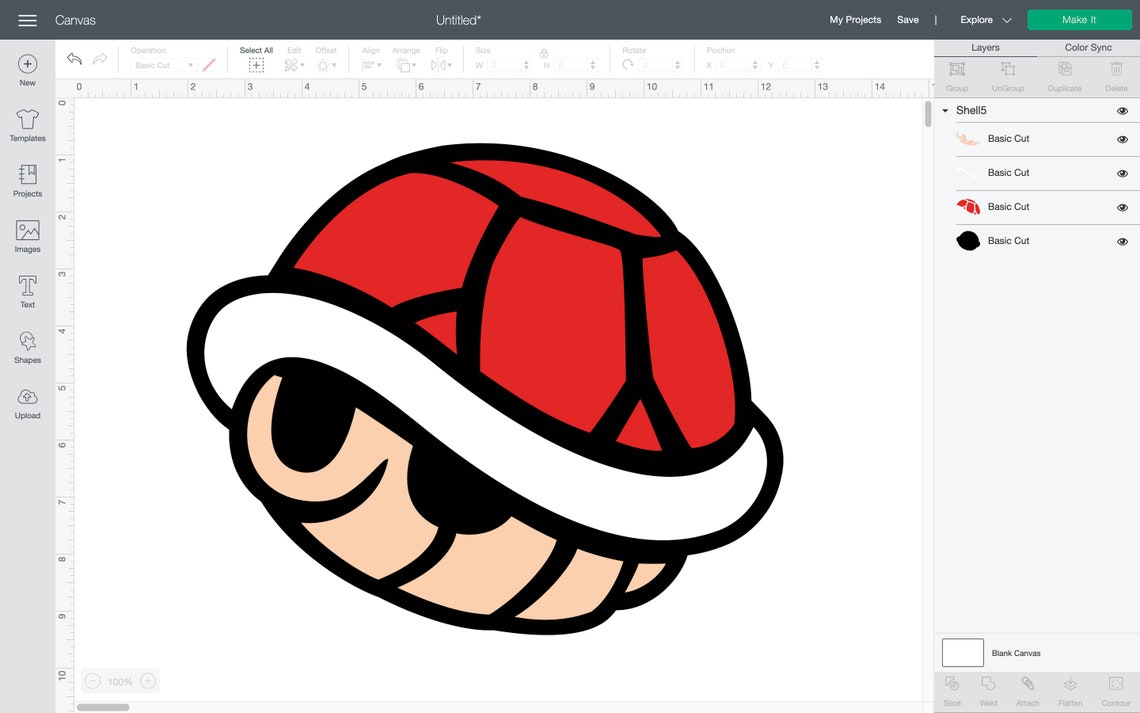Open the Images library

pos(27,236)
